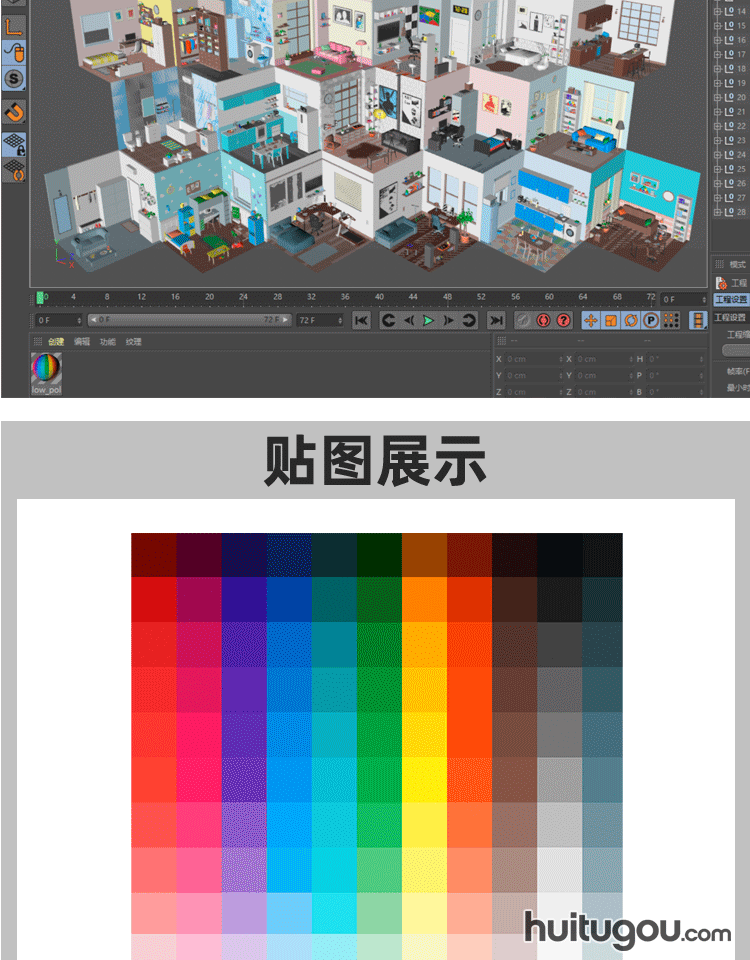Open the 功能 menu in material manager

(x=107, y=342)
